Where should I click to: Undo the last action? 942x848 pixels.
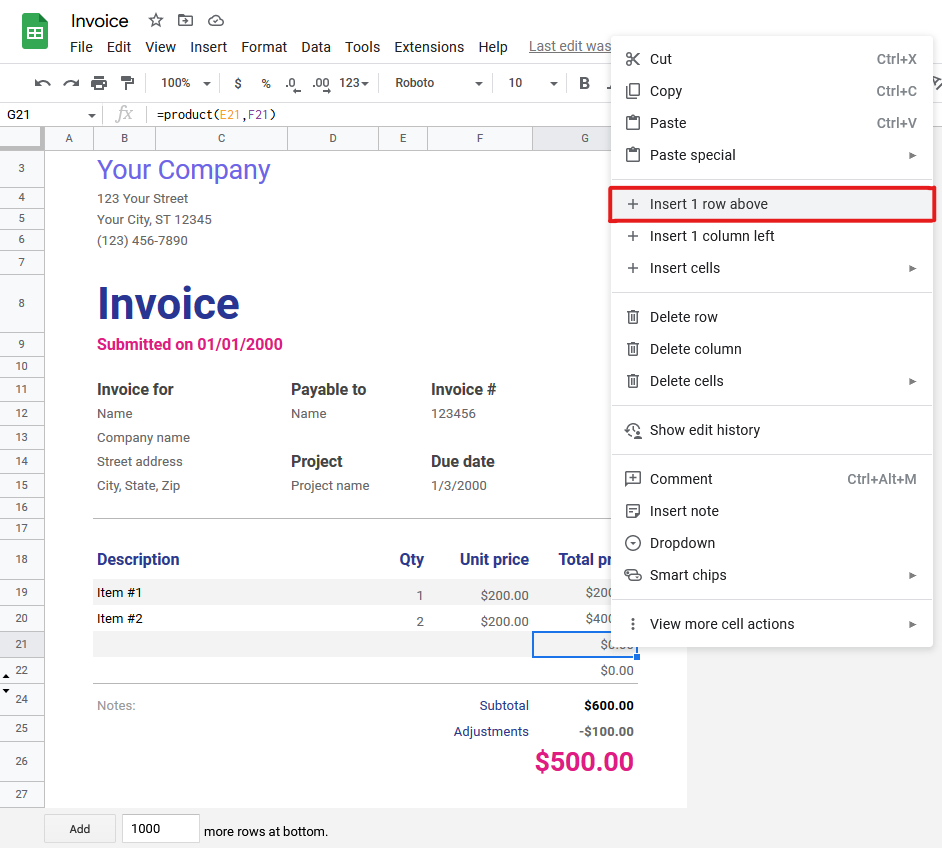(42, 83)
